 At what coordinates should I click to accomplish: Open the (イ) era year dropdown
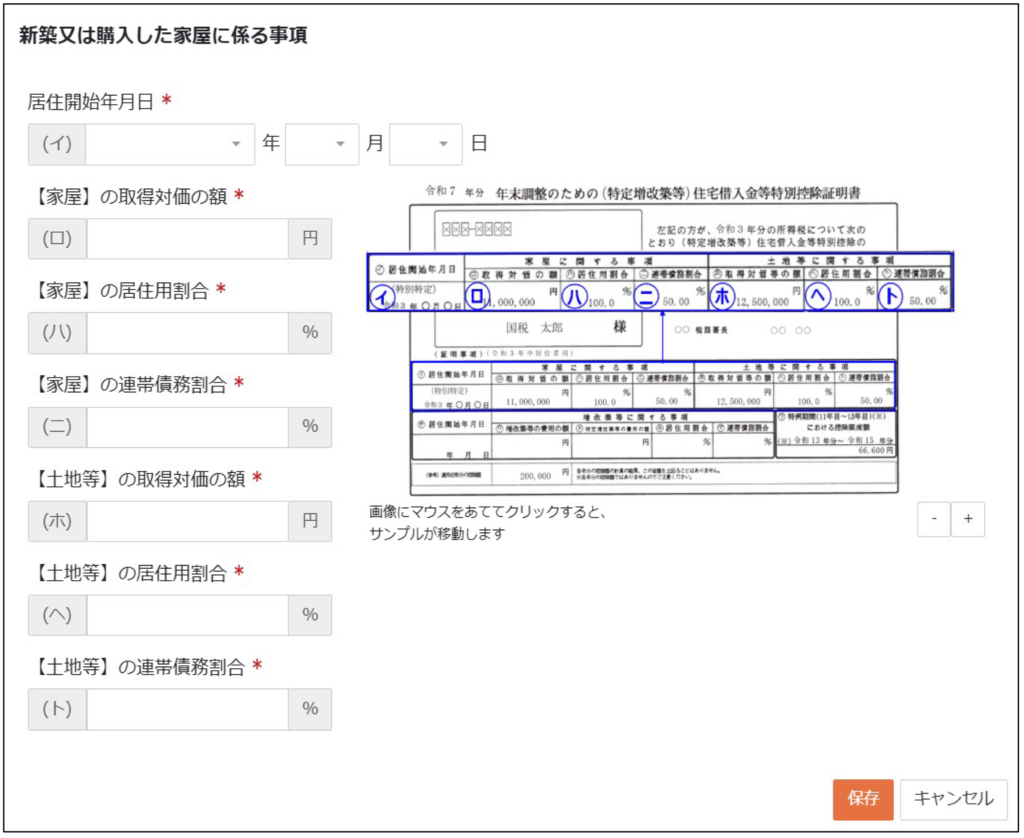point(170,144)
